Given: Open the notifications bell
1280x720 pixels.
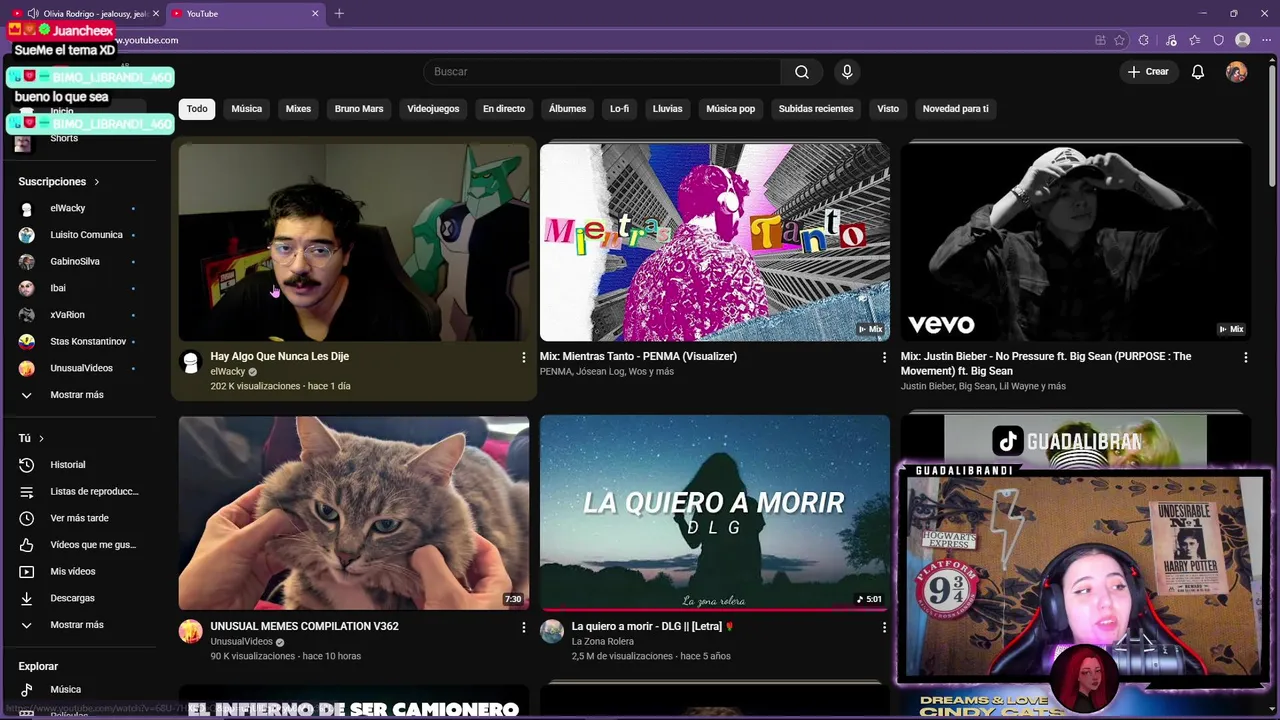Looking at the screenshot, I should coord(1198,72).
